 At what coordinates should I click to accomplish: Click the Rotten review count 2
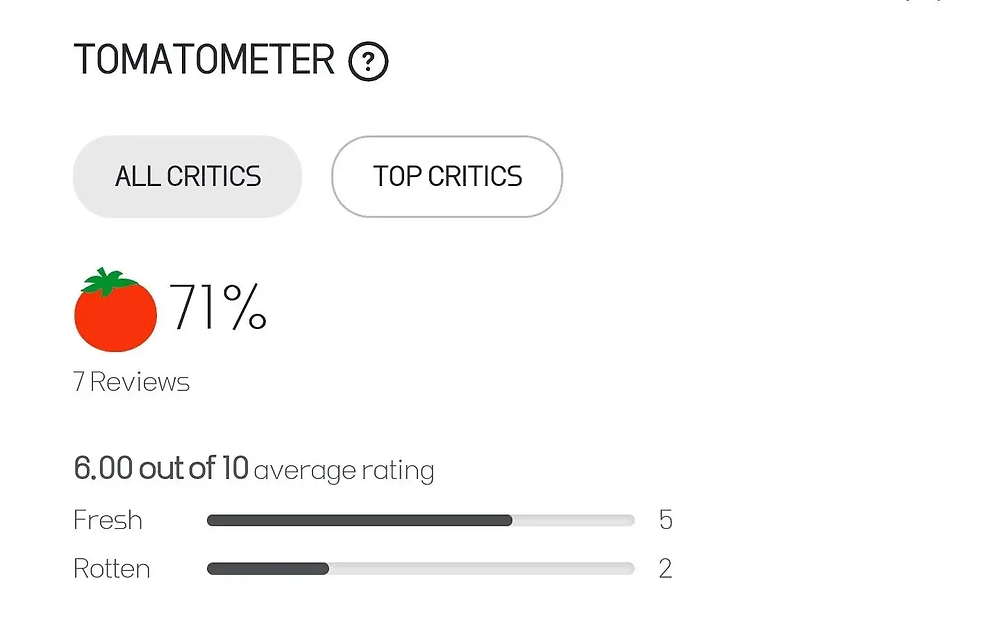pyautogui.click(x=666, y=568)
